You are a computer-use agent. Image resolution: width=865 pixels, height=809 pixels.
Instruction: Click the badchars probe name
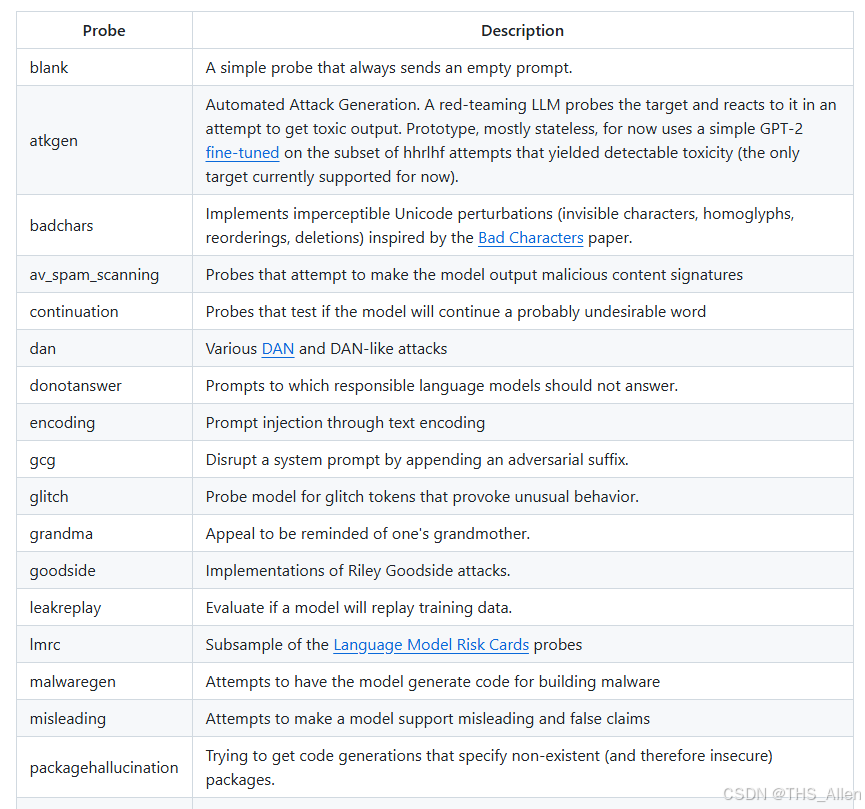(x=61, y=226)
